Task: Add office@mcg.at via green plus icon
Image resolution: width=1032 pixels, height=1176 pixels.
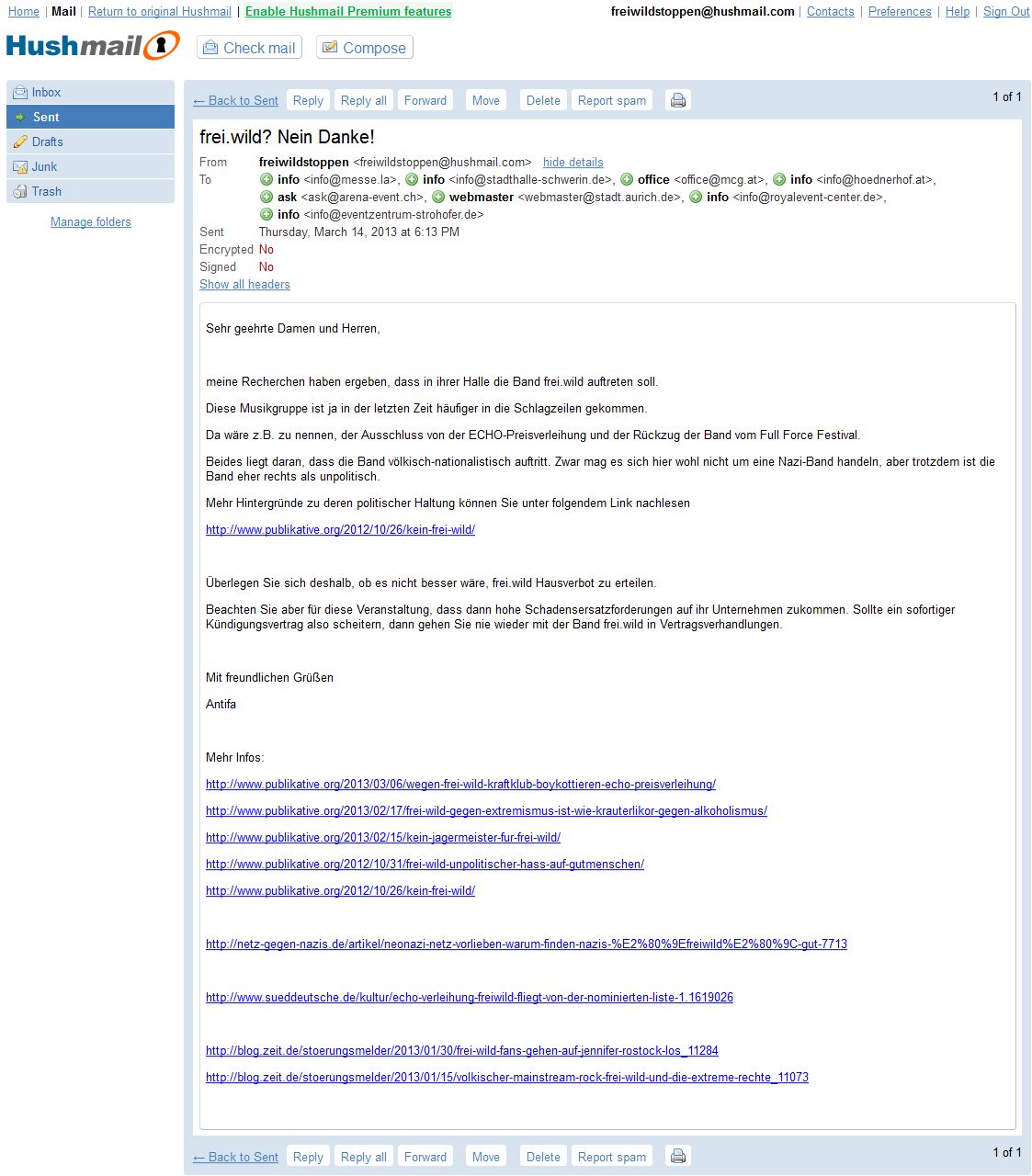Action: pyautogui.click(x=627, y=180)
